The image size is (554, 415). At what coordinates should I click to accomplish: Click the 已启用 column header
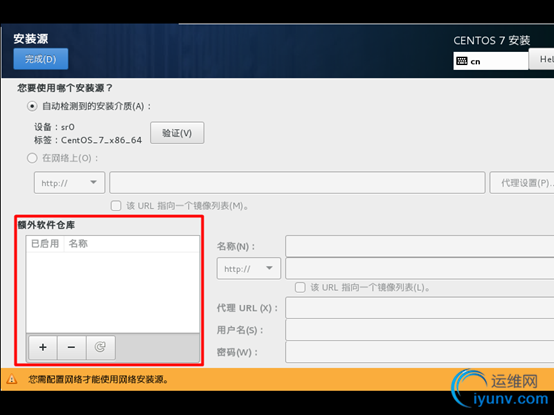point(45,244)
